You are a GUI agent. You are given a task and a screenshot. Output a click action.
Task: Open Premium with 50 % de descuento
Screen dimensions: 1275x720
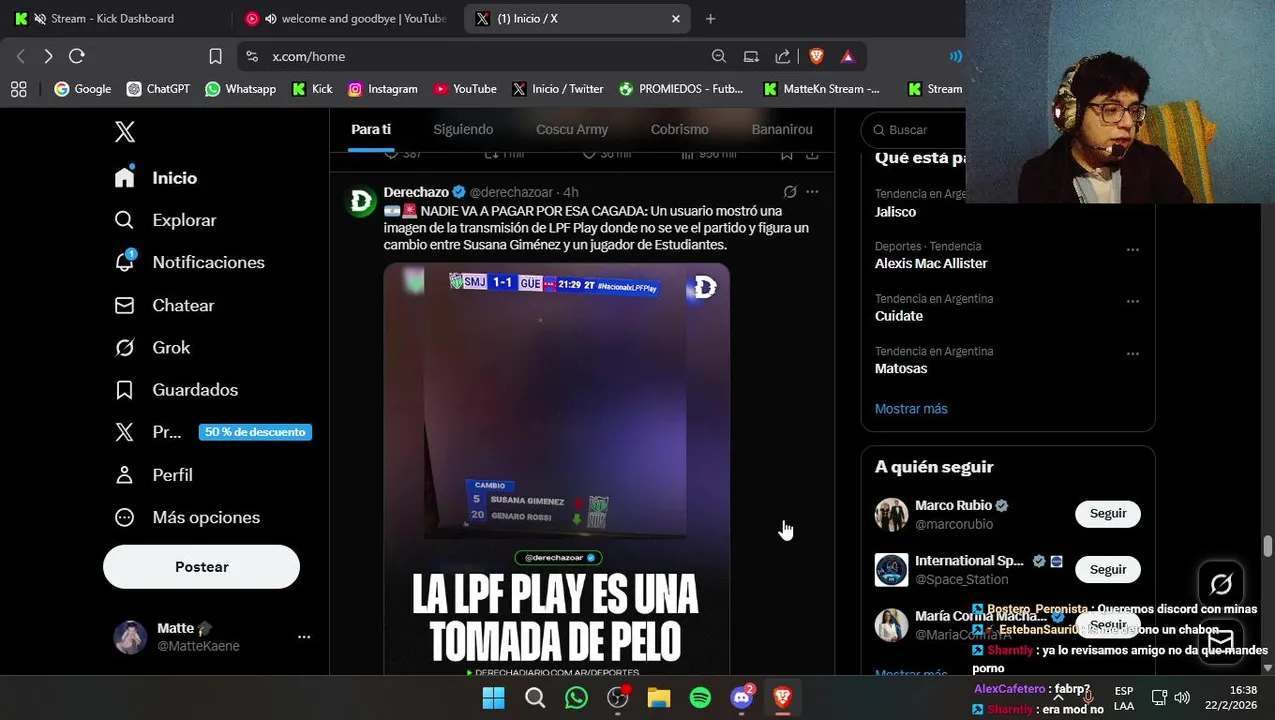pyautogui.click(x=212, y=432)
